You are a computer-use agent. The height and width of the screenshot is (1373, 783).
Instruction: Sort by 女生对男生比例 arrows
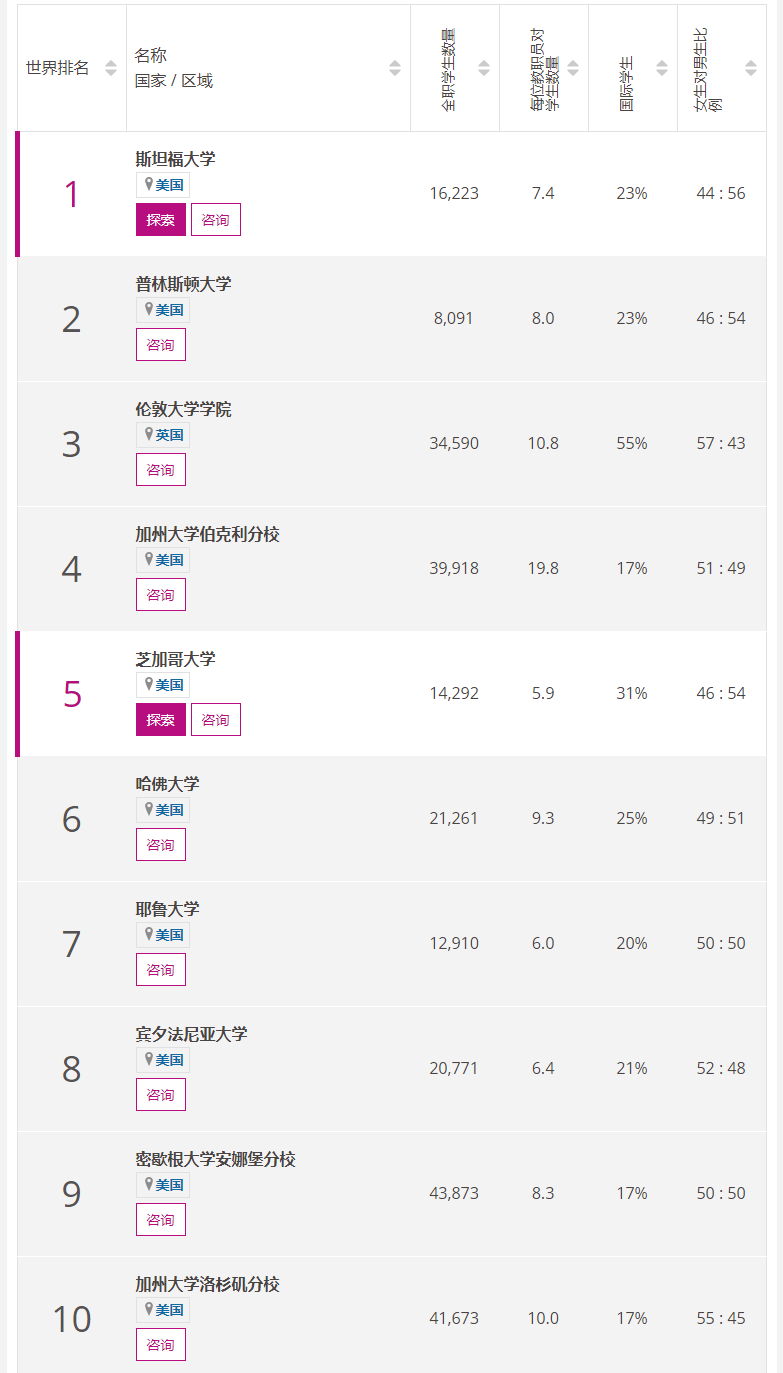(x=751, y=68)
